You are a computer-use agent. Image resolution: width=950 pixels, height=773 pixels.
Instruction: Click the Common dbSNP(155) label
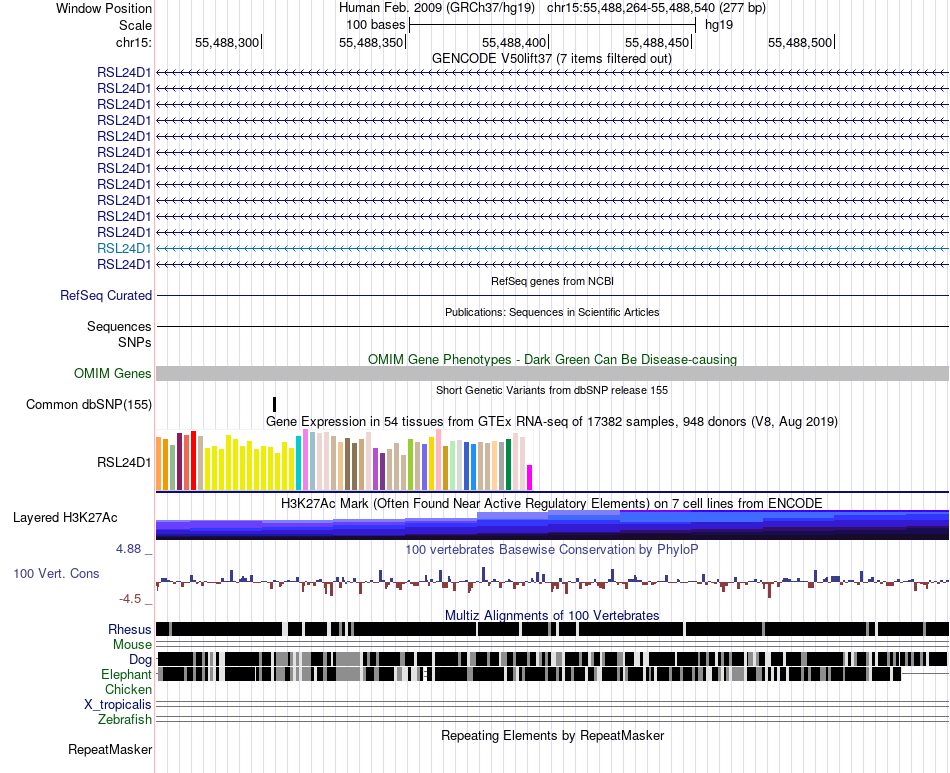[89, 404]
